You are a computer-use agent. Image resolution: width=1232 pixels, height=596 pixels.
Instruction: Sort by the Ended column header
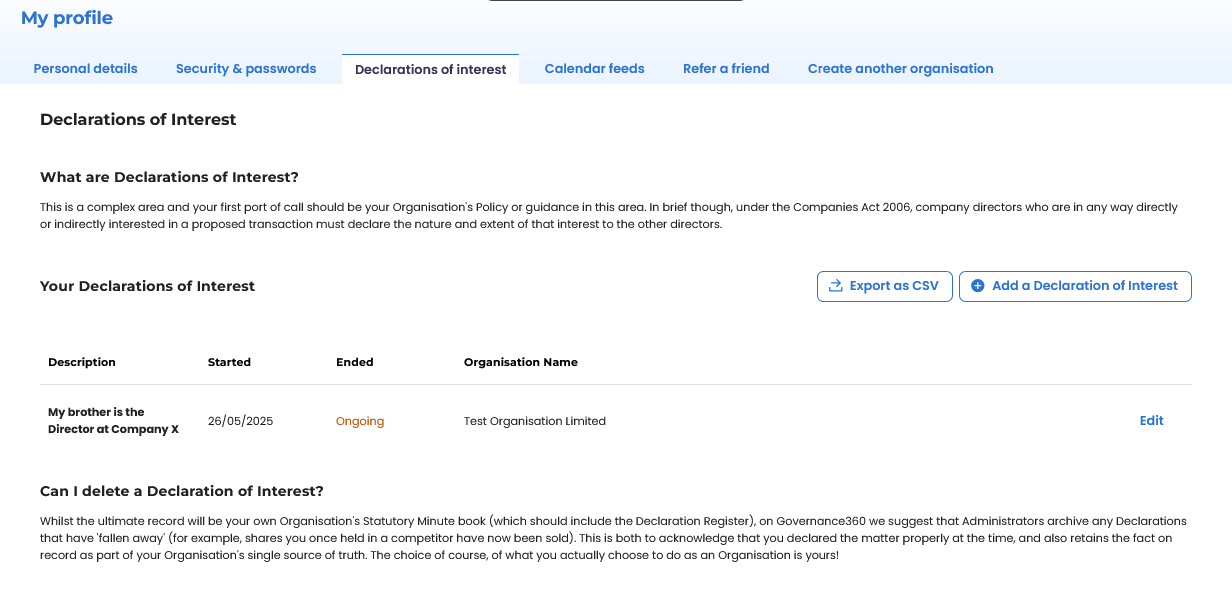point(355,362)
